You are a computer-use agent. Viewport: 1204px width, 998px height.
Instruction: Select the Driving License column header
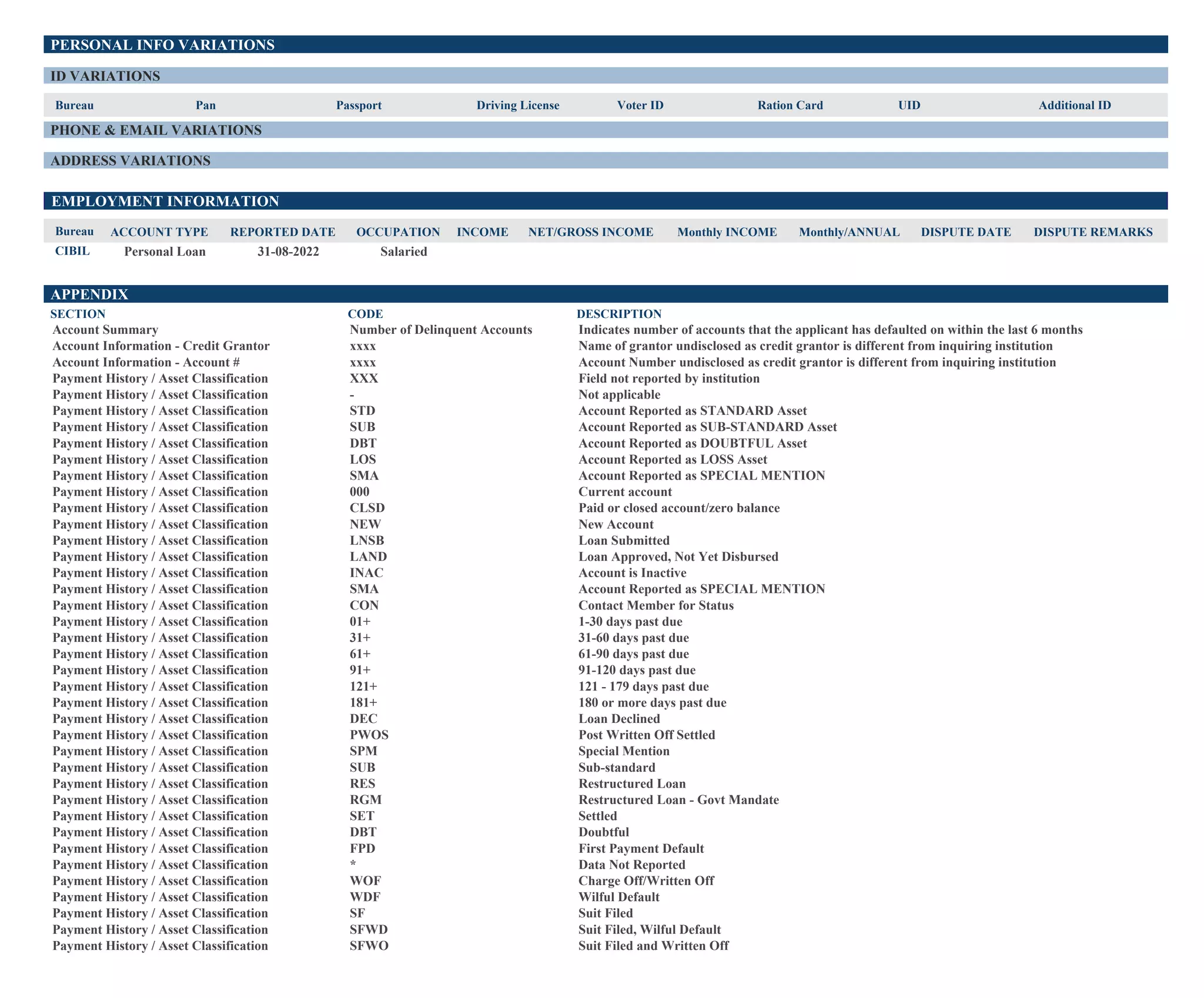[518, 105]
